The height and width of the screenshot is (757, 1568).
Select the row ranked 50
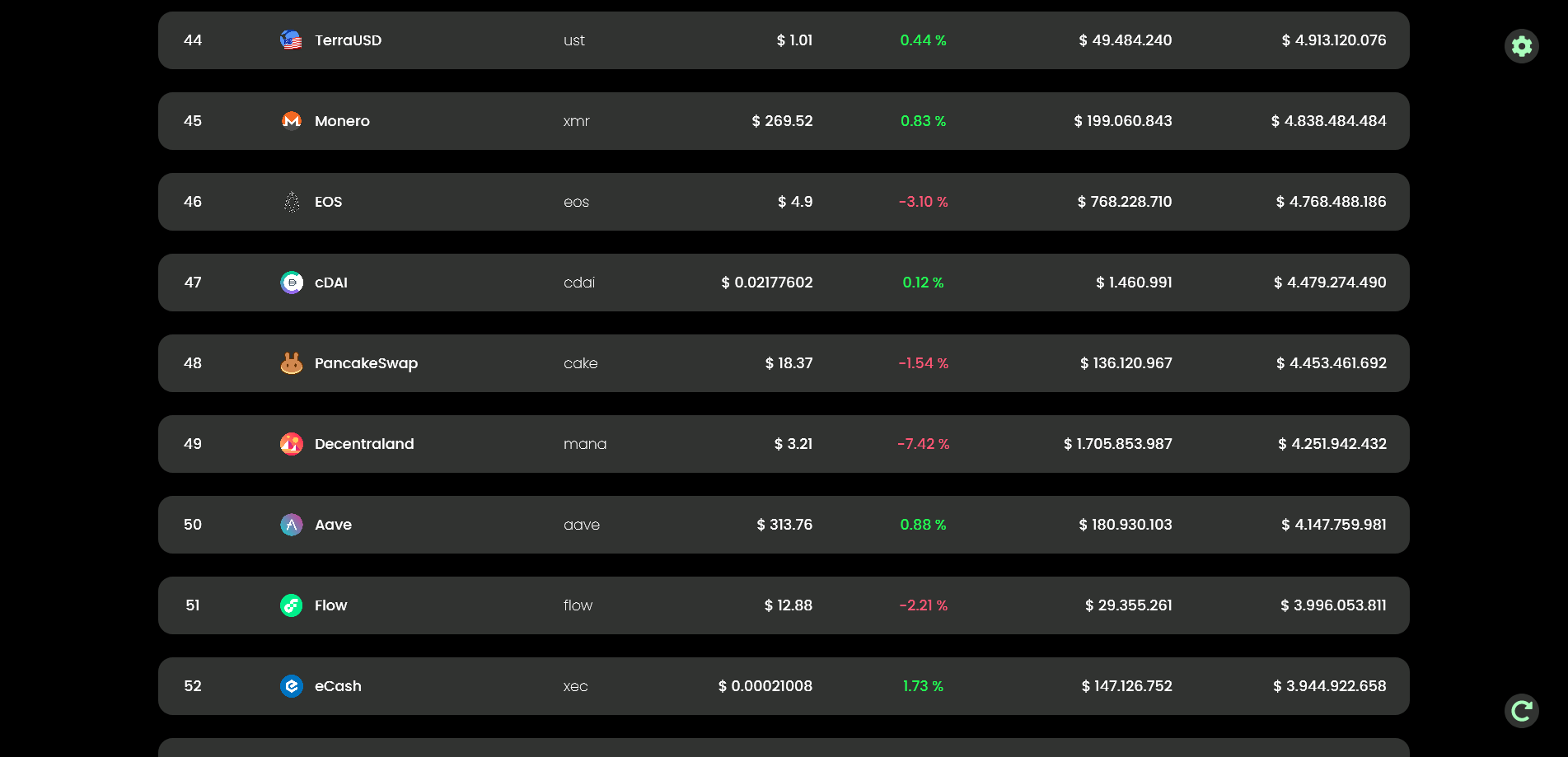tap(784, 525)
